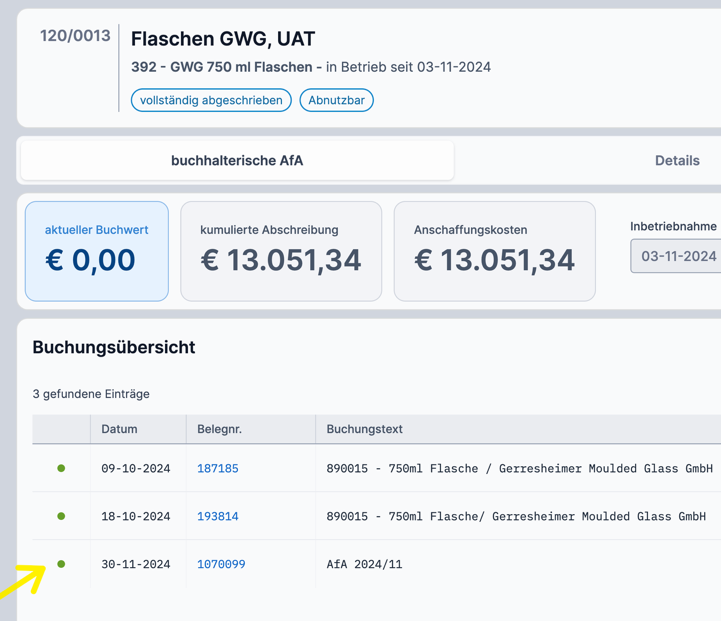Select the 'AfA 2024/11' booking text
The image size is (721, 621).
[x=364, y=564]
